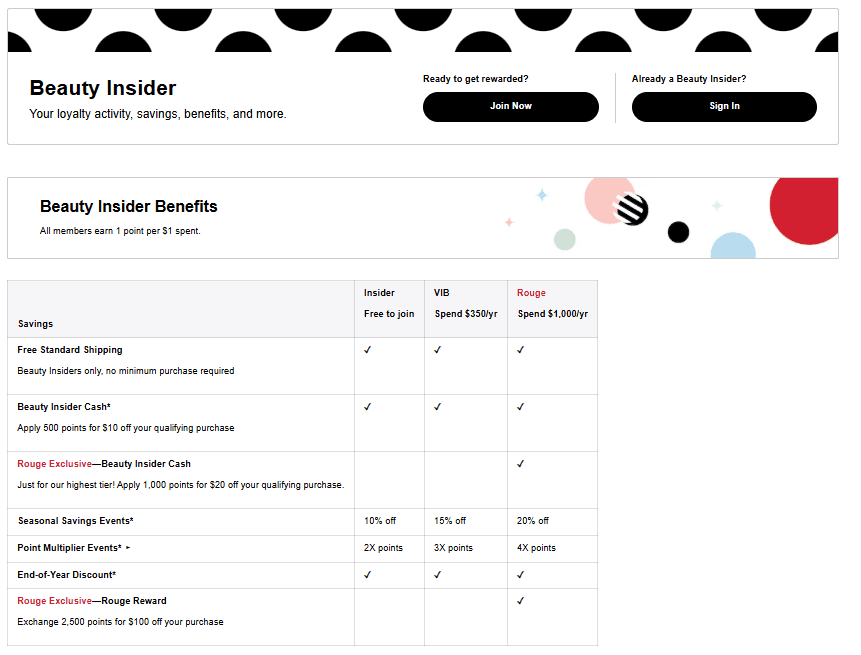
Task: Click Rouge checkmark for End-of-Year Discount
Action: [521, 575]
